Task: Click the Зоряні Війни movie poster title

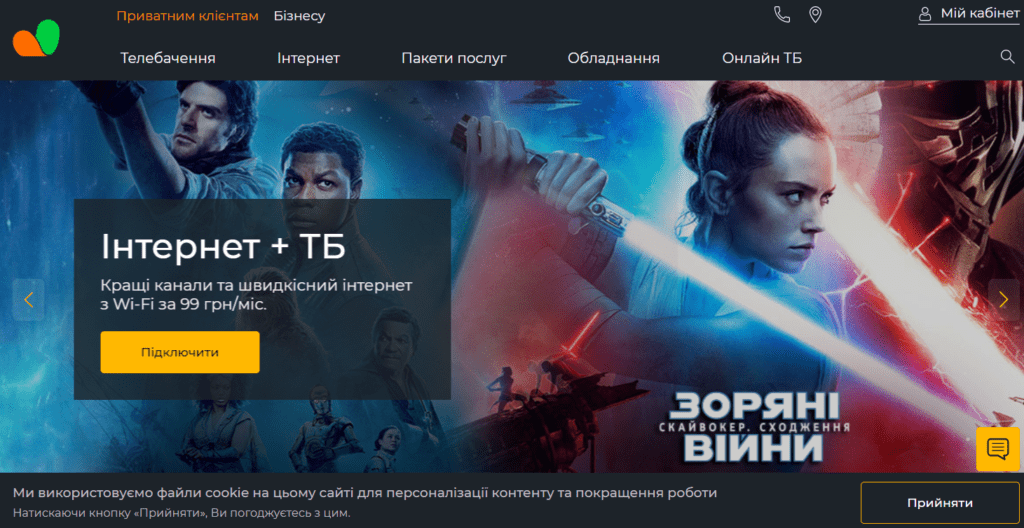Action: 754,427
